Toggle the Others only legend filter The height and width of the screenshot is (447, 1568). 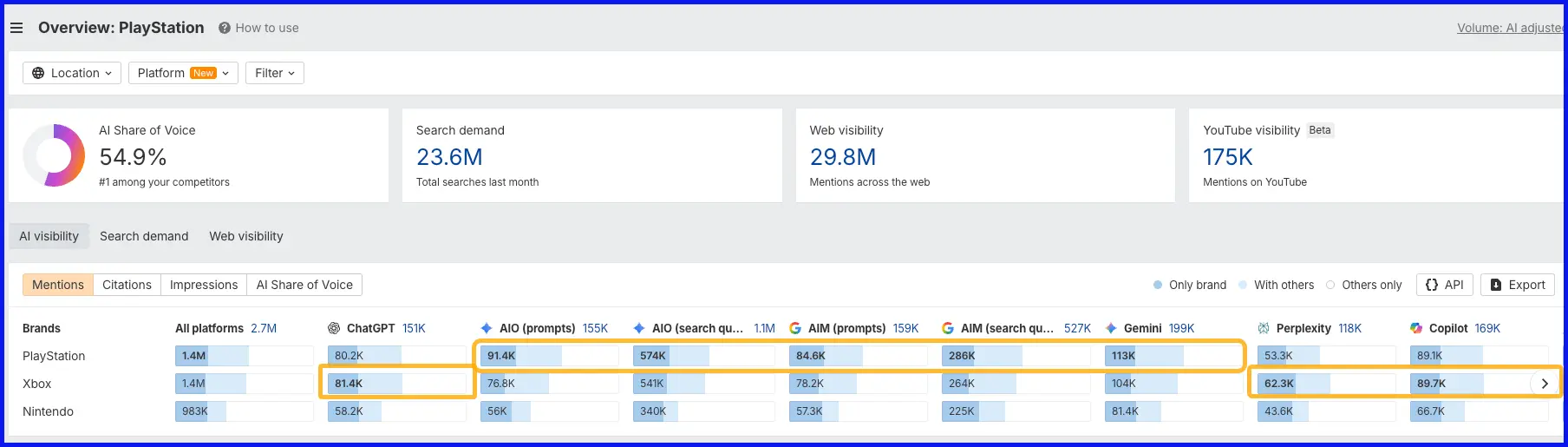1363,285
